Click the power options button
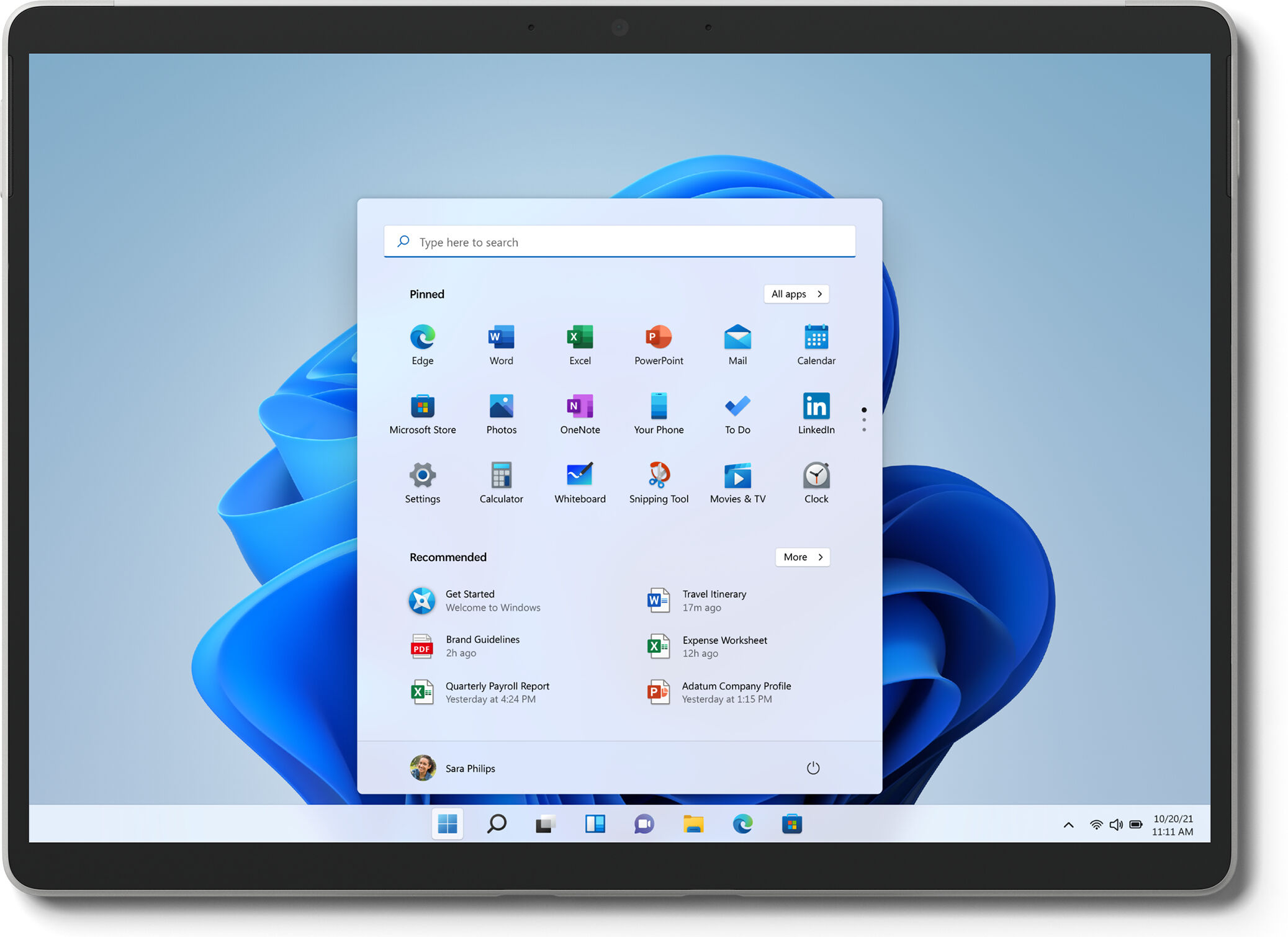This screenshot has width=1288, height=937. point(814,767)
